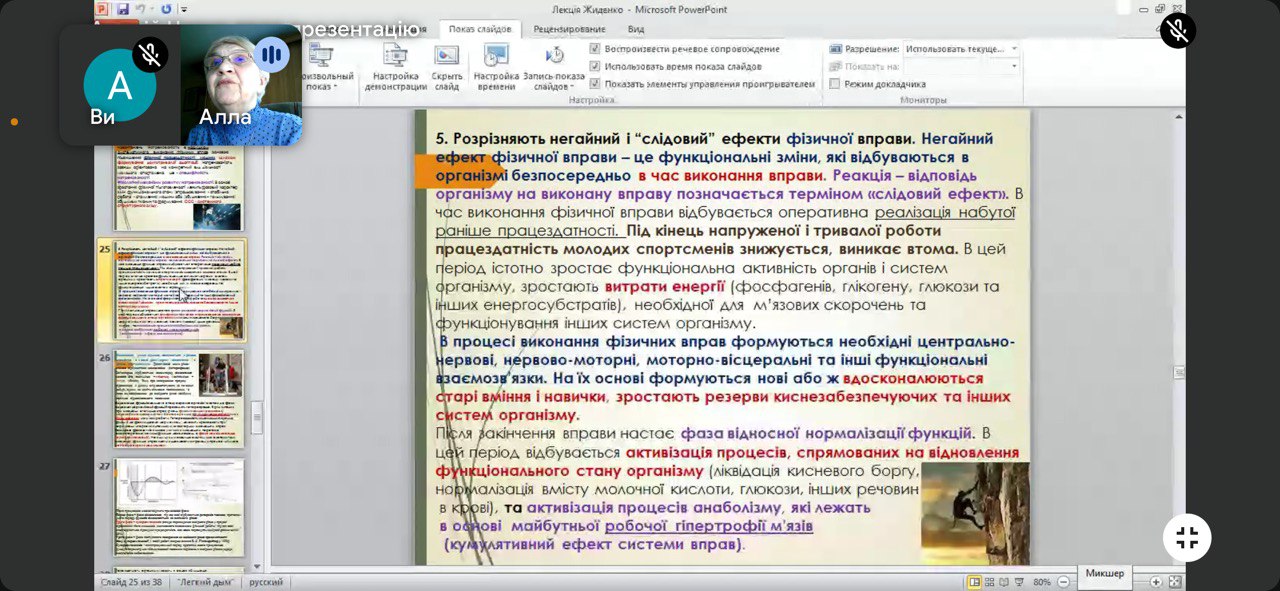Switch to slide sorter view in status bar

(x=990, y=582)
